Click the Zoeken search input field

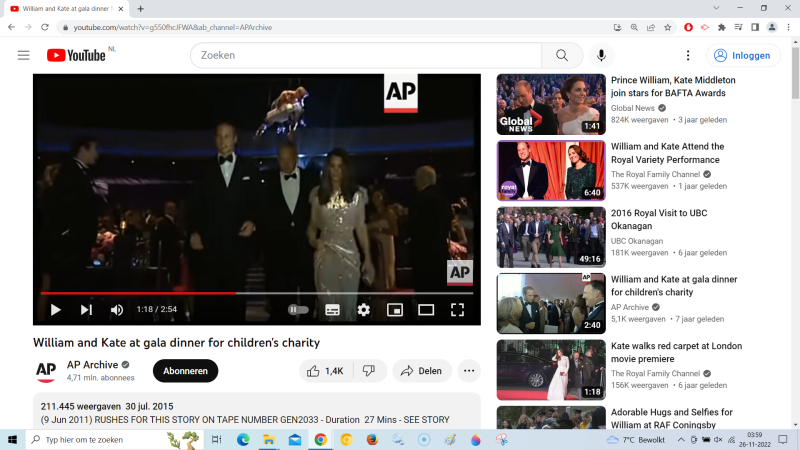[365, 55]
